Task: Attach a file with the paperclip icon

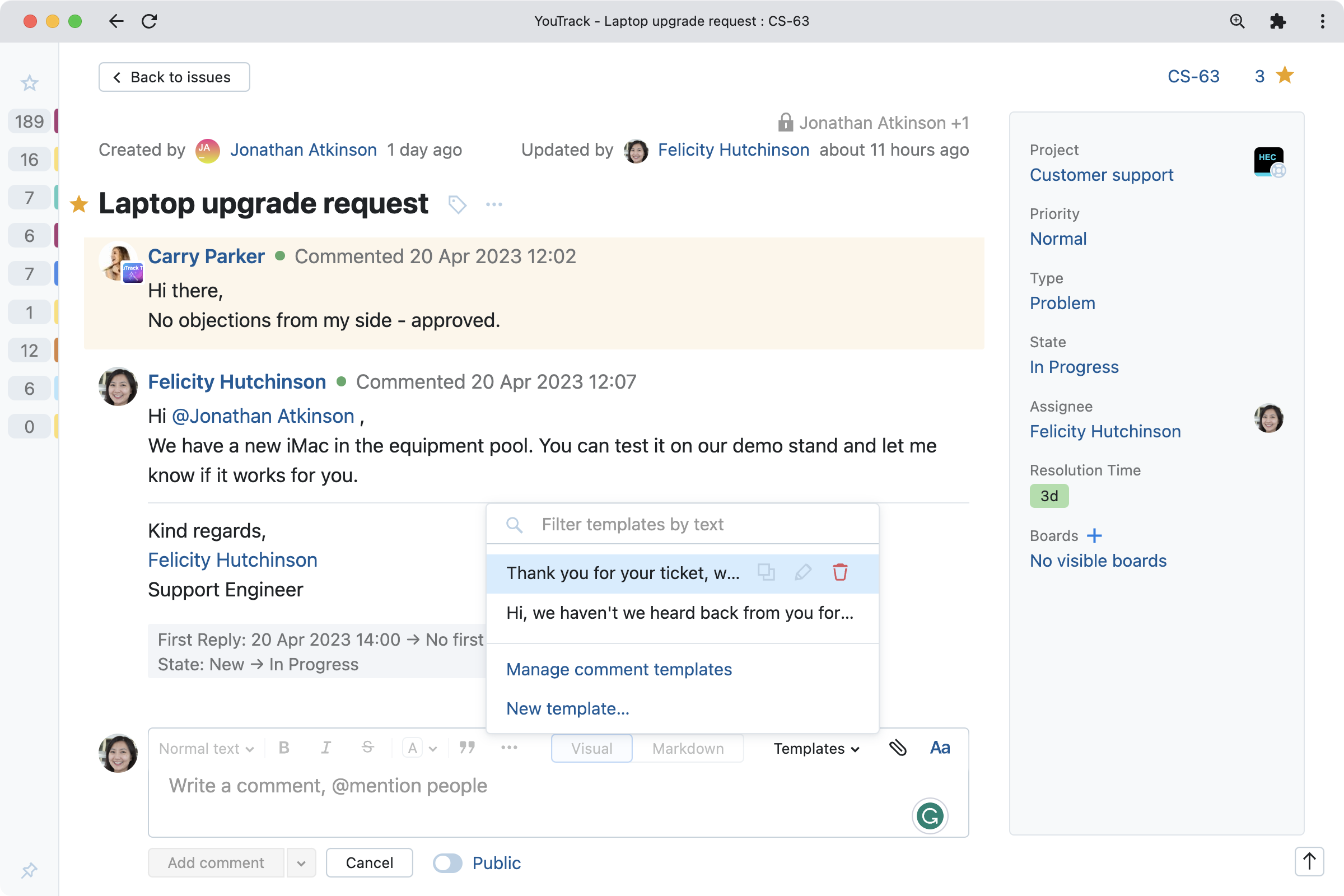Action: [897, 748]
